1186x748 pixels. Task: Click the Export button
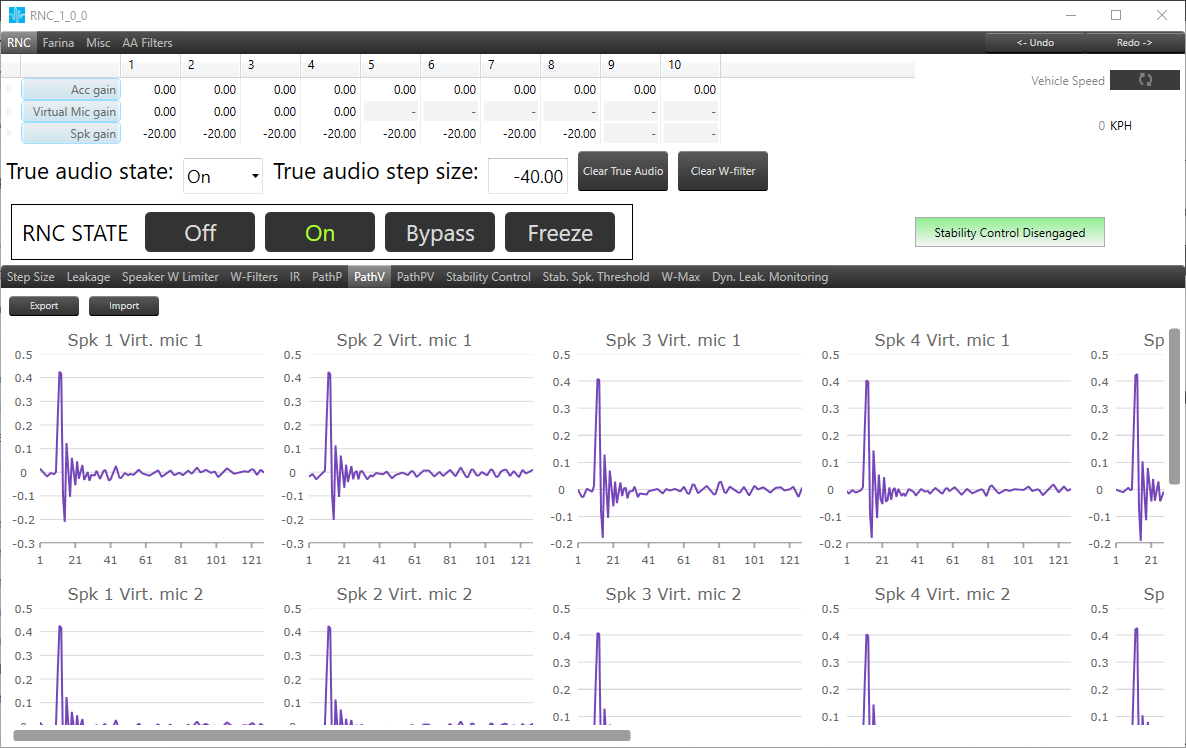(44, 306)
